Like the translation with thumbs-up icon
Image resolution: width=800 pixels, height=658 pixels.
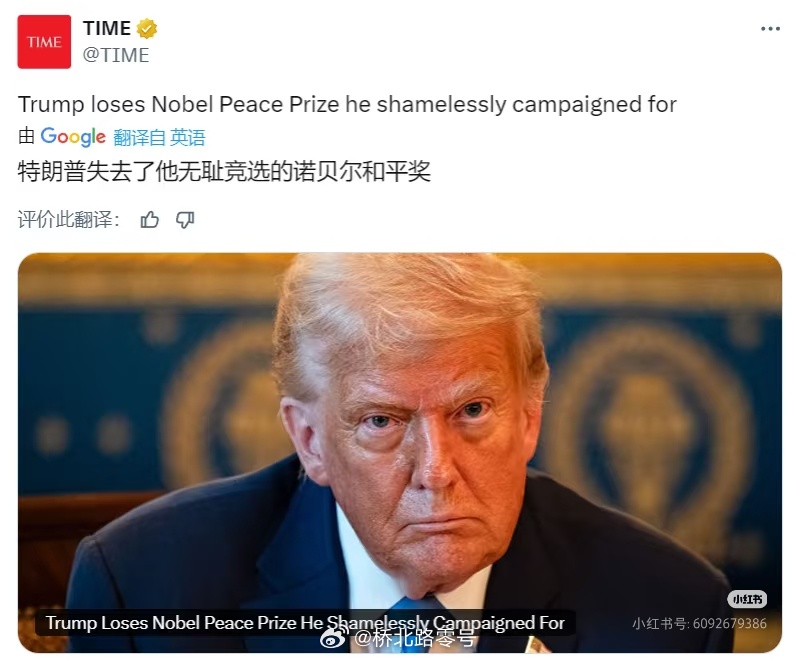click(x=149, y=220)
